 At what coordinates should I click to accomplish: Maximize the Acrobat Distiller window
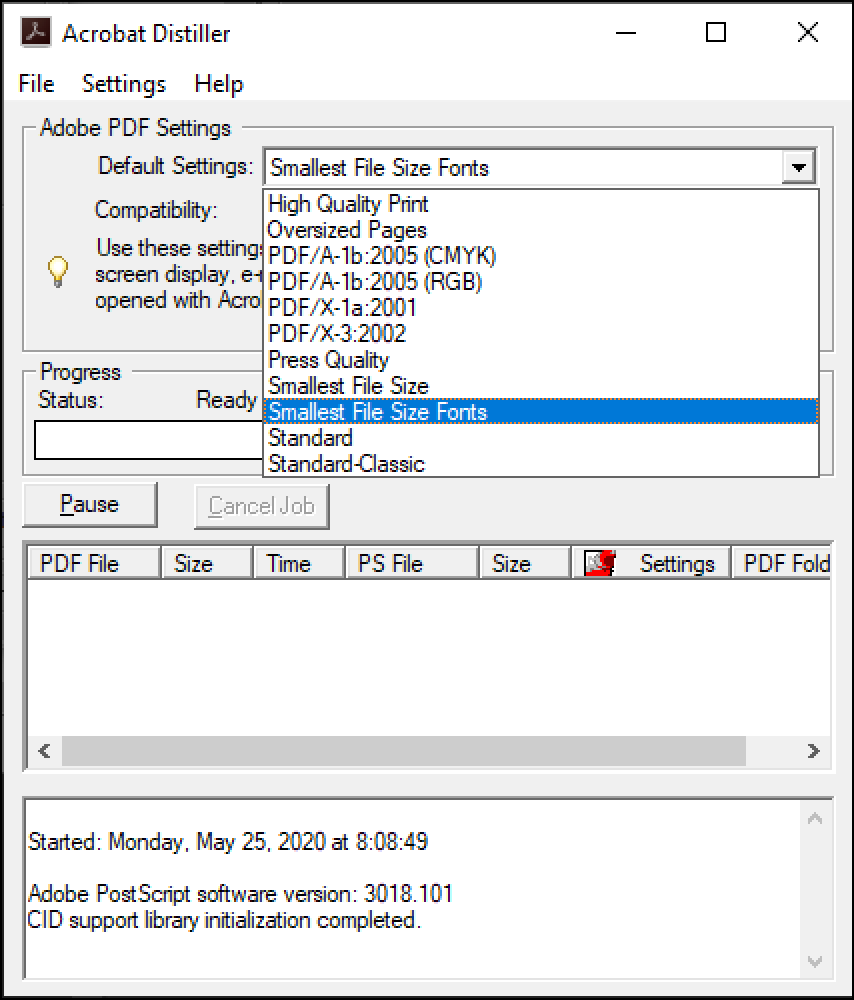point(716,33)
